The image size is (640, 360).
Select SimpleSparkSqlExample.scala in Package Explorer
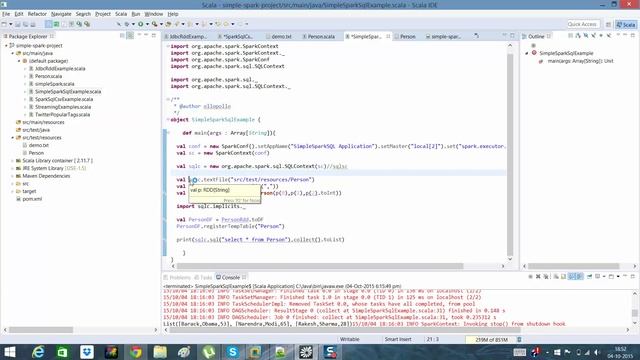[68, 91]
